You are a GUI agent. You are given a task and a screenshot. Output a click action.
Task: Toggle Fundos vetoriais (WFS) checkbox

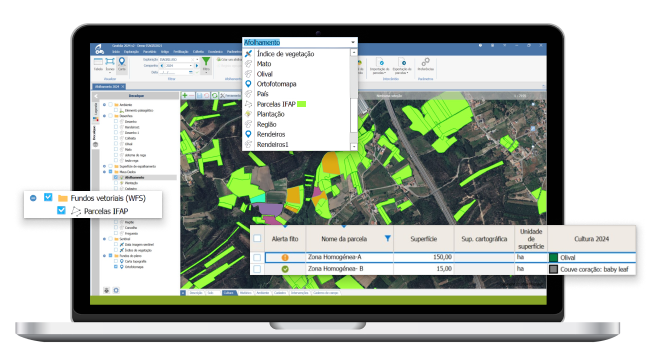[x=48, y=197]
